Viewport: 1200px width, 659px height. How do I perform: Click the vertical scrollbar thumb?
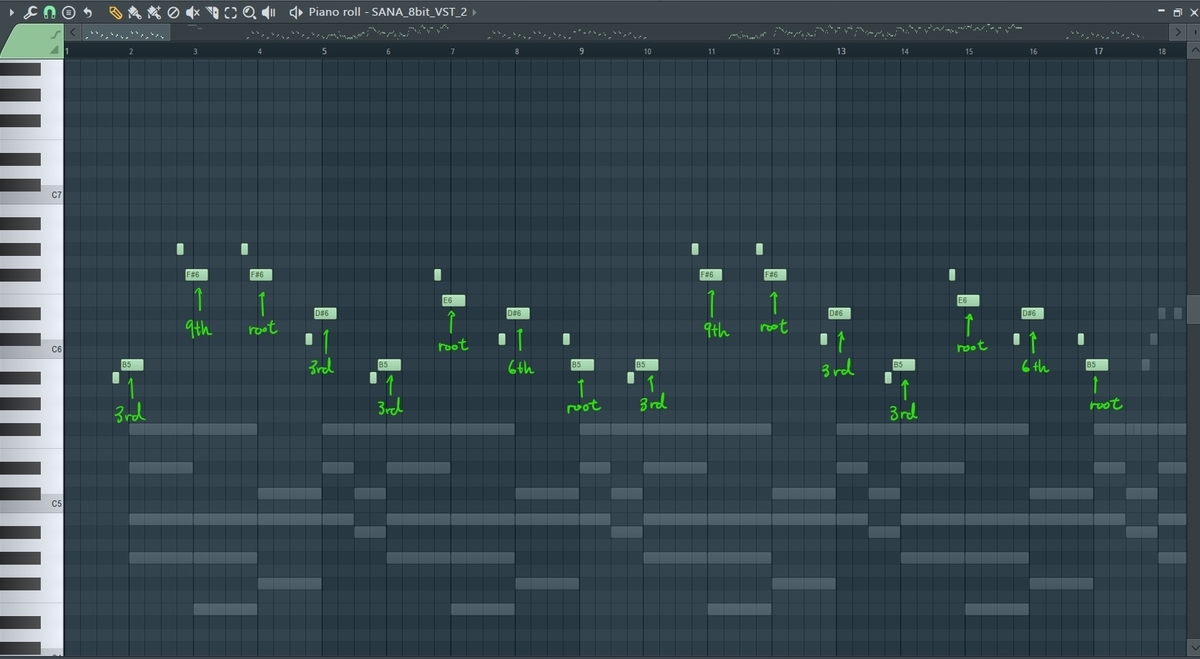tap(1193, 310)
